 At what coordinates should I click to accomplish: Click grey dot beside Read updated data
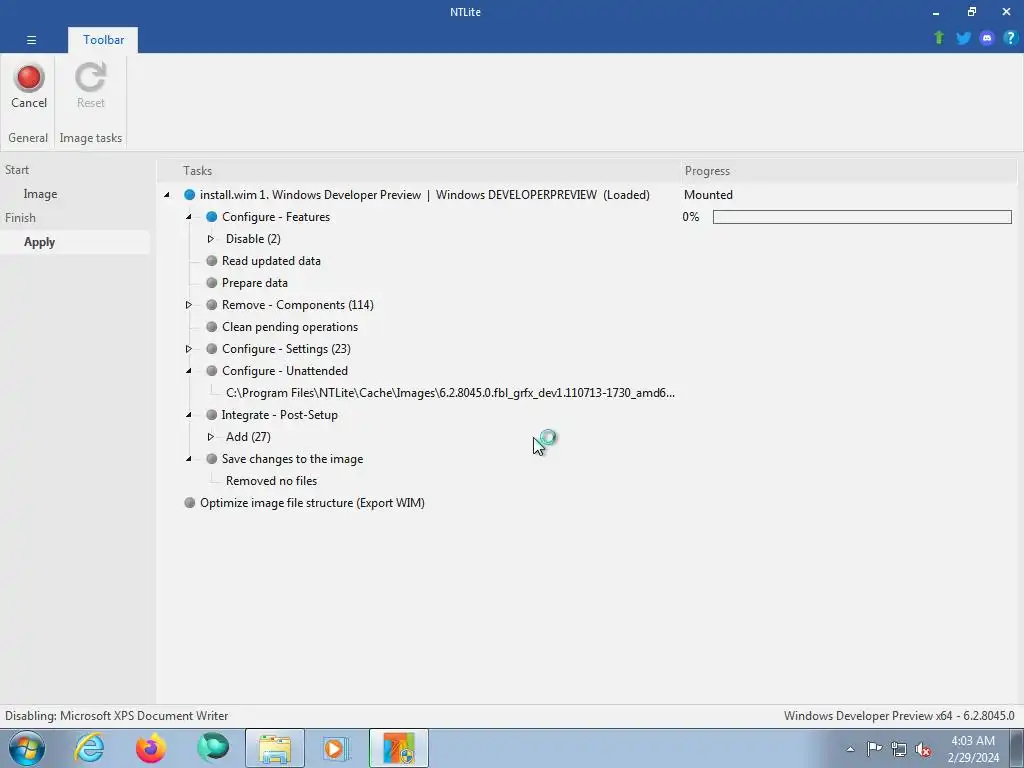point(212,261)
